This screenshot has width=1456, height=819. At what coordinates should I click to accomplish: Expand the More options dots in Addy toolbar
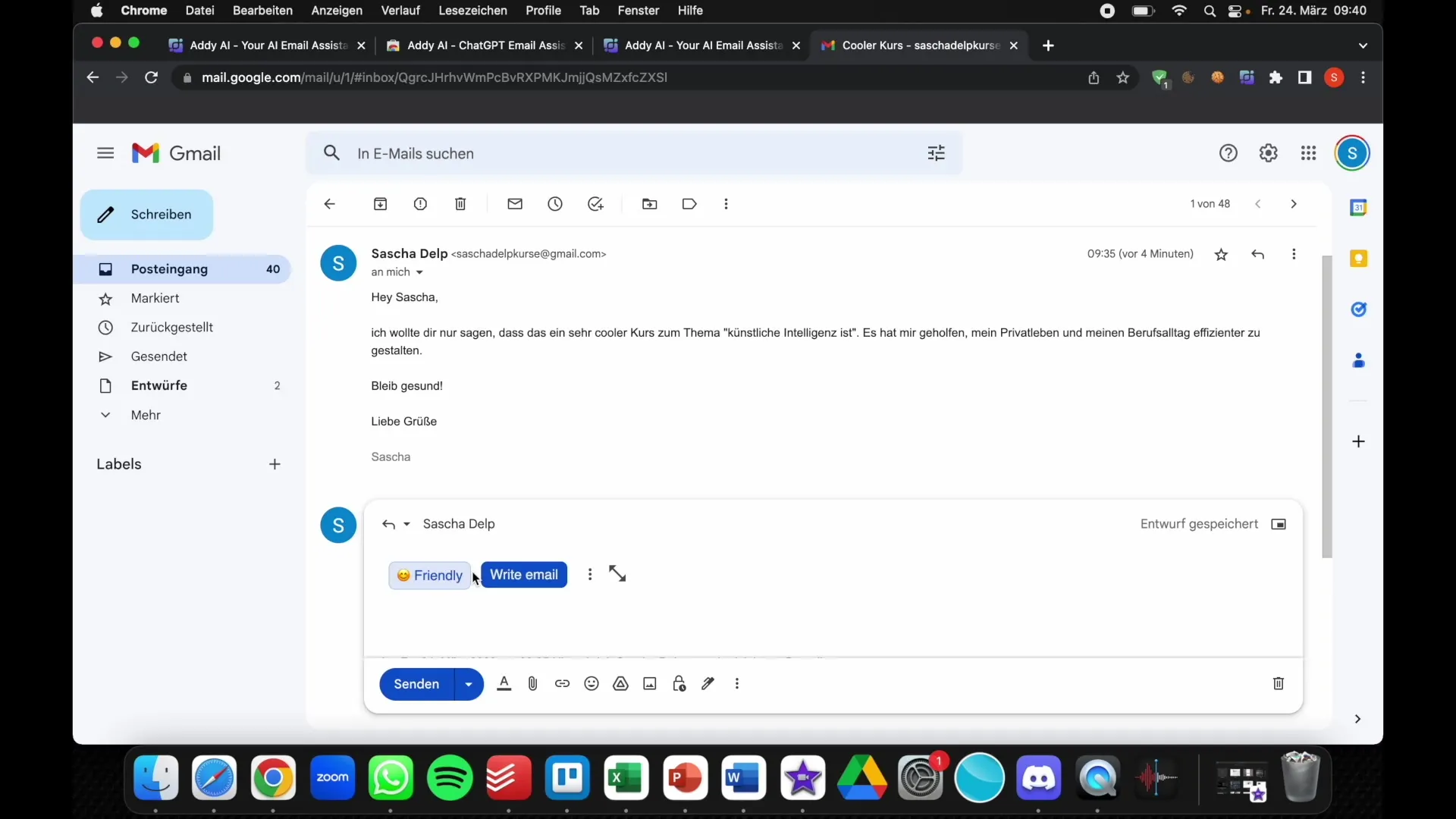(589, 574)
